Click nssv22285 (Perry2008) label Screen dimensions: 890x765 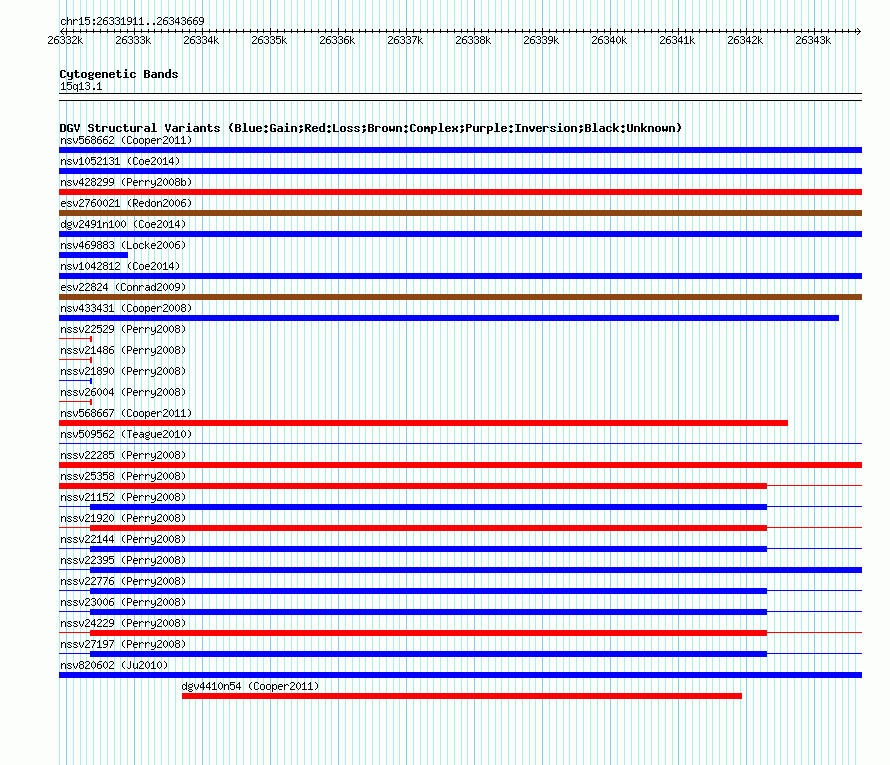pyautogui.click(x=123, y=455)
